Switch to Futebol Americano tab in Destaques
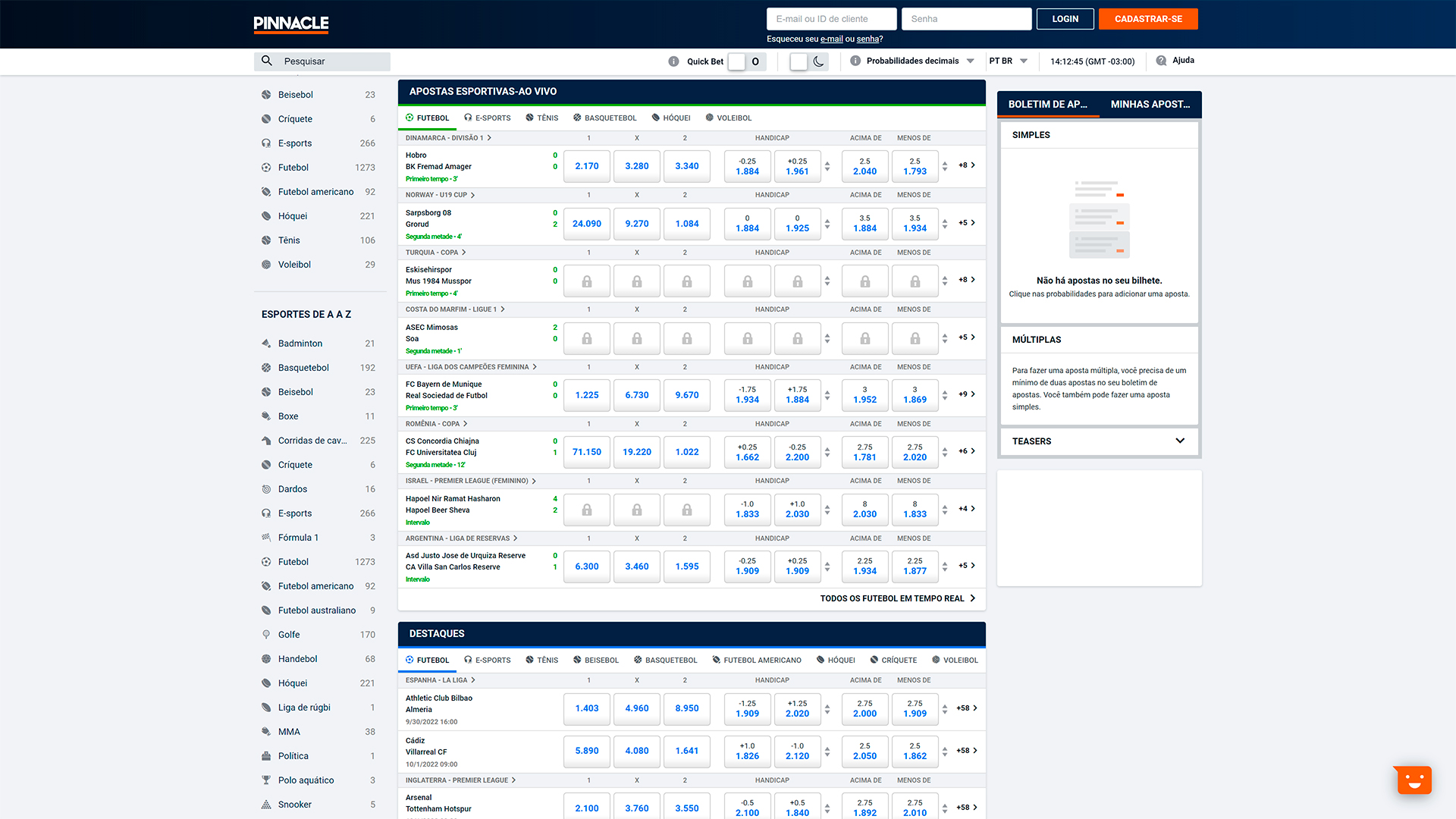The height and width of the screenshot is (819, 1456). 757,660
